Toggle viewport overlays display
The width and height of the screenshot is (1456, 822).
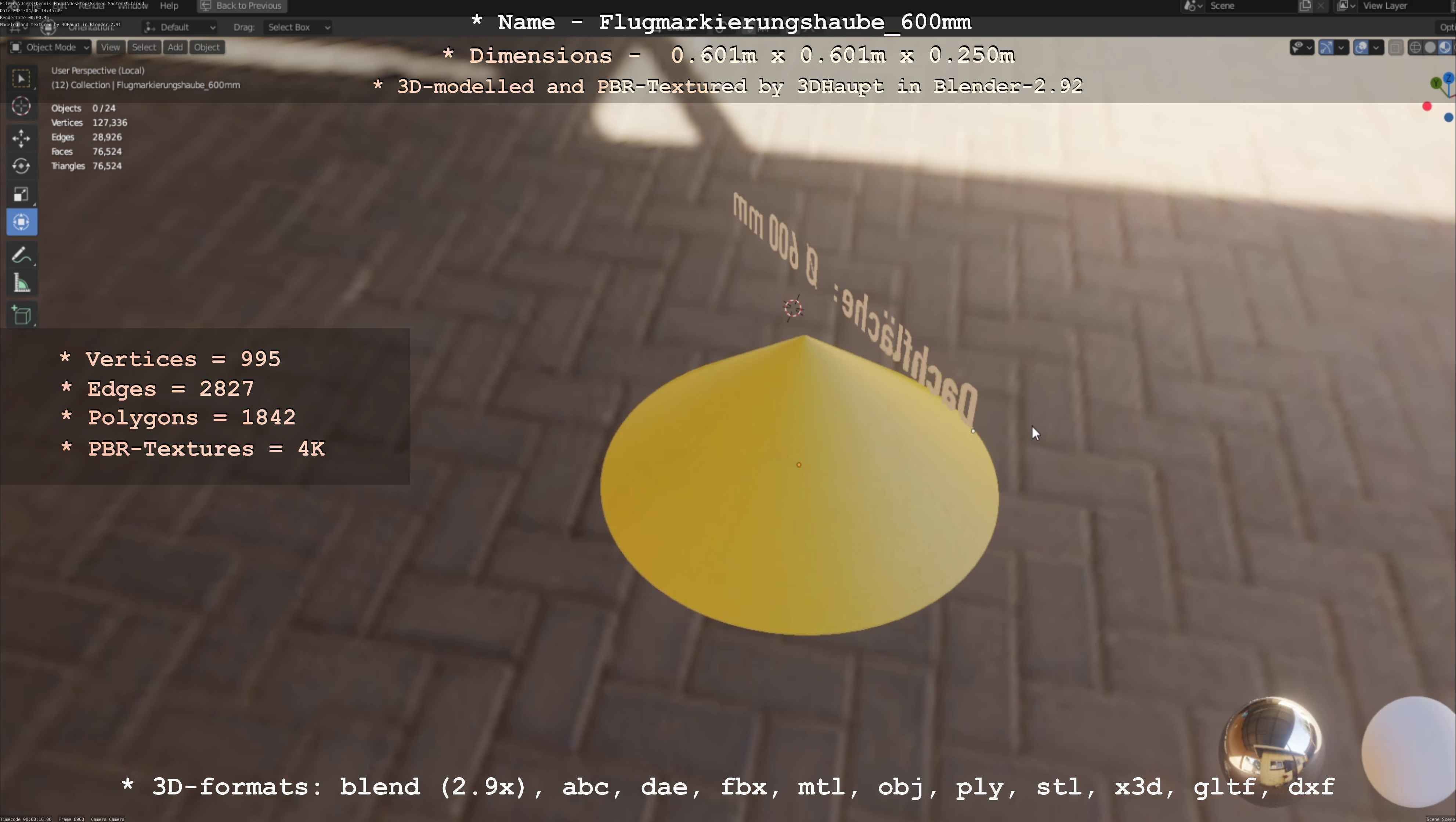[x=1361, y=47]
